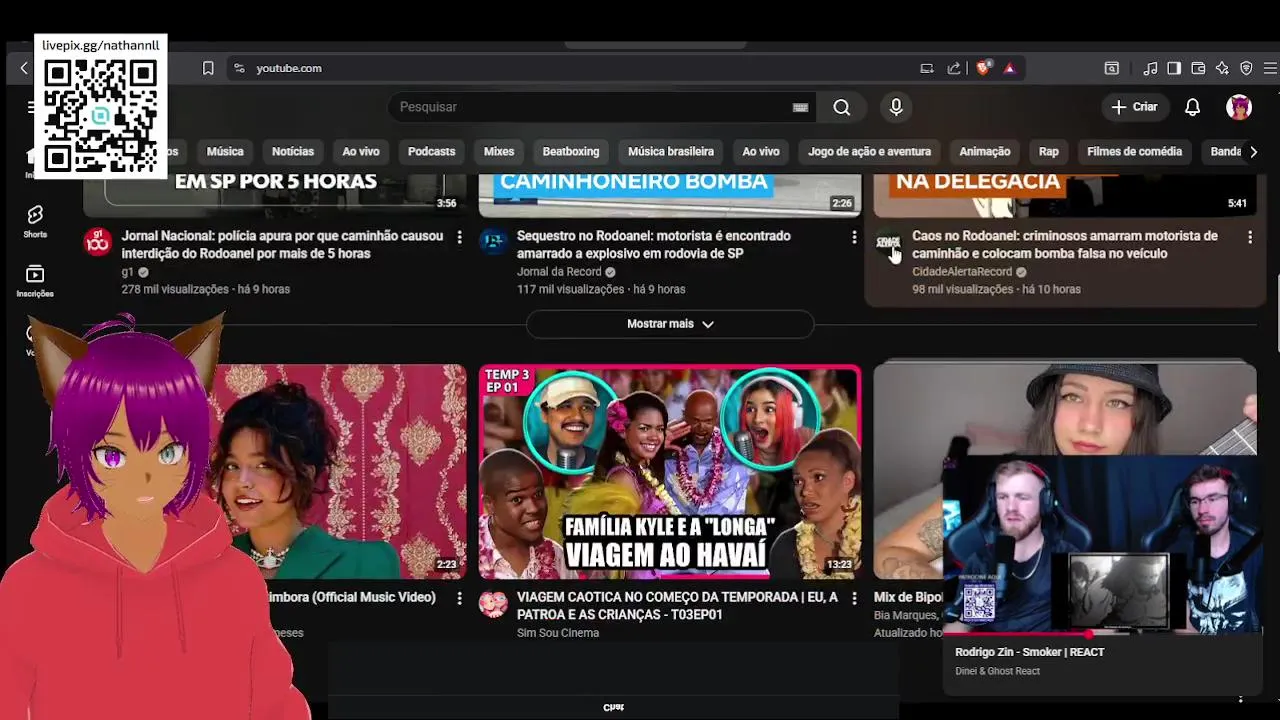The image size is (1280, 720).
Task: Select the Notícias chip
Action: coord(293,152)
